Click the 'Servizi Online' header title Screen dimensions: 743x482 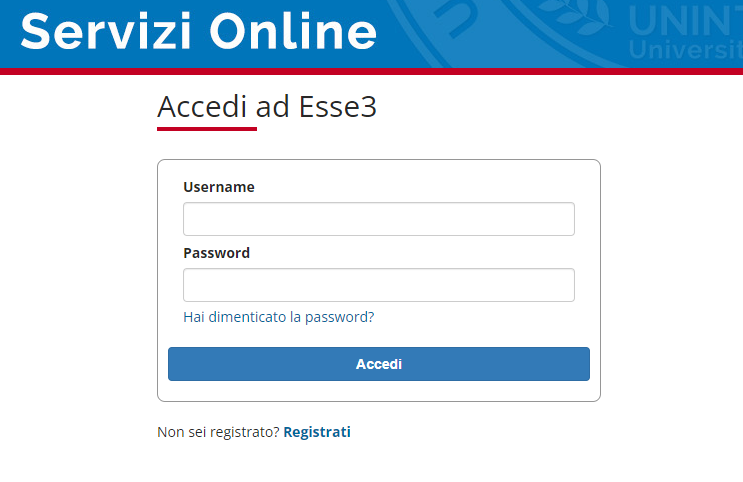199,31
